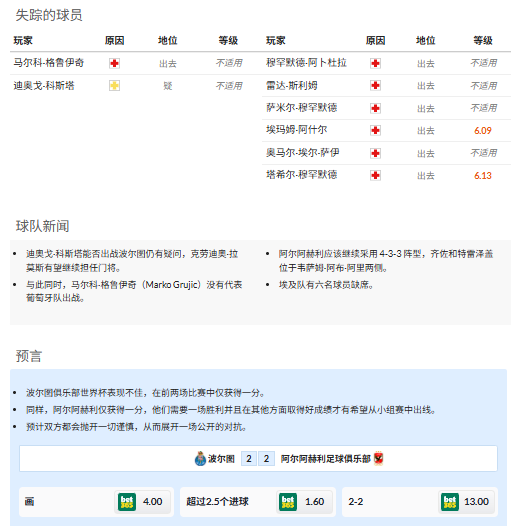
Task: Click injury icon beside 埃玛姆-阿什尔
Action: tap(375, 130)
